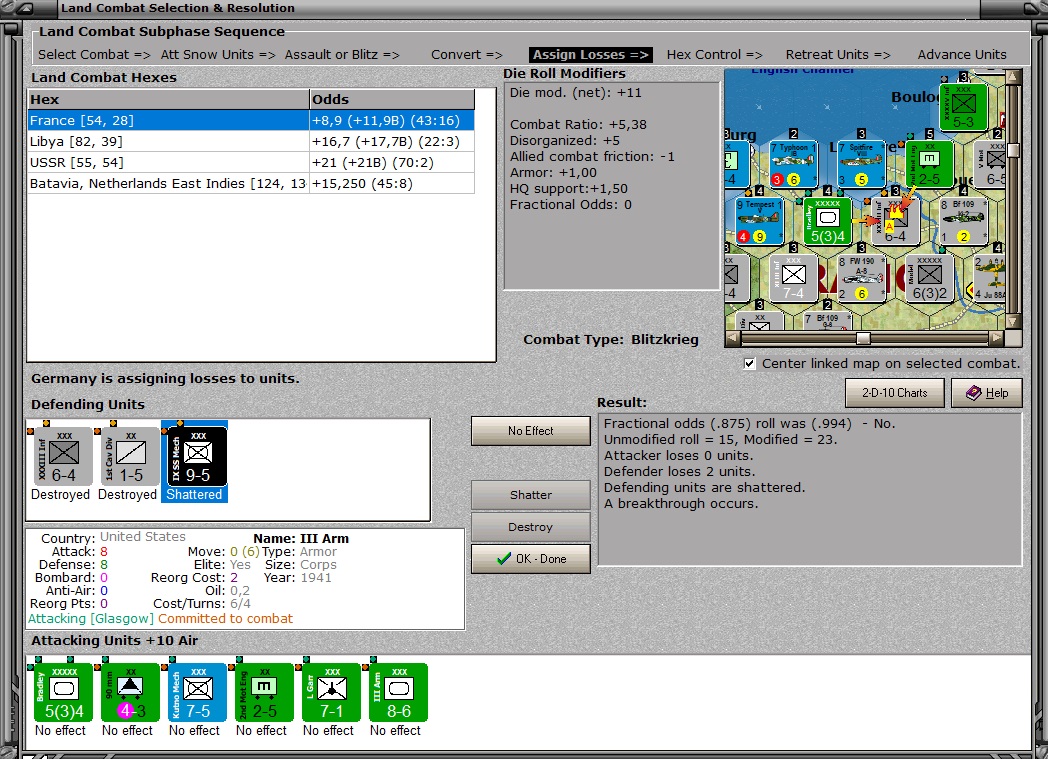Image resolution: width=1048 pixels, height=759 pixels.
Task: Click the Typhoon aircraft counter on map
Action: pos(793,164)
